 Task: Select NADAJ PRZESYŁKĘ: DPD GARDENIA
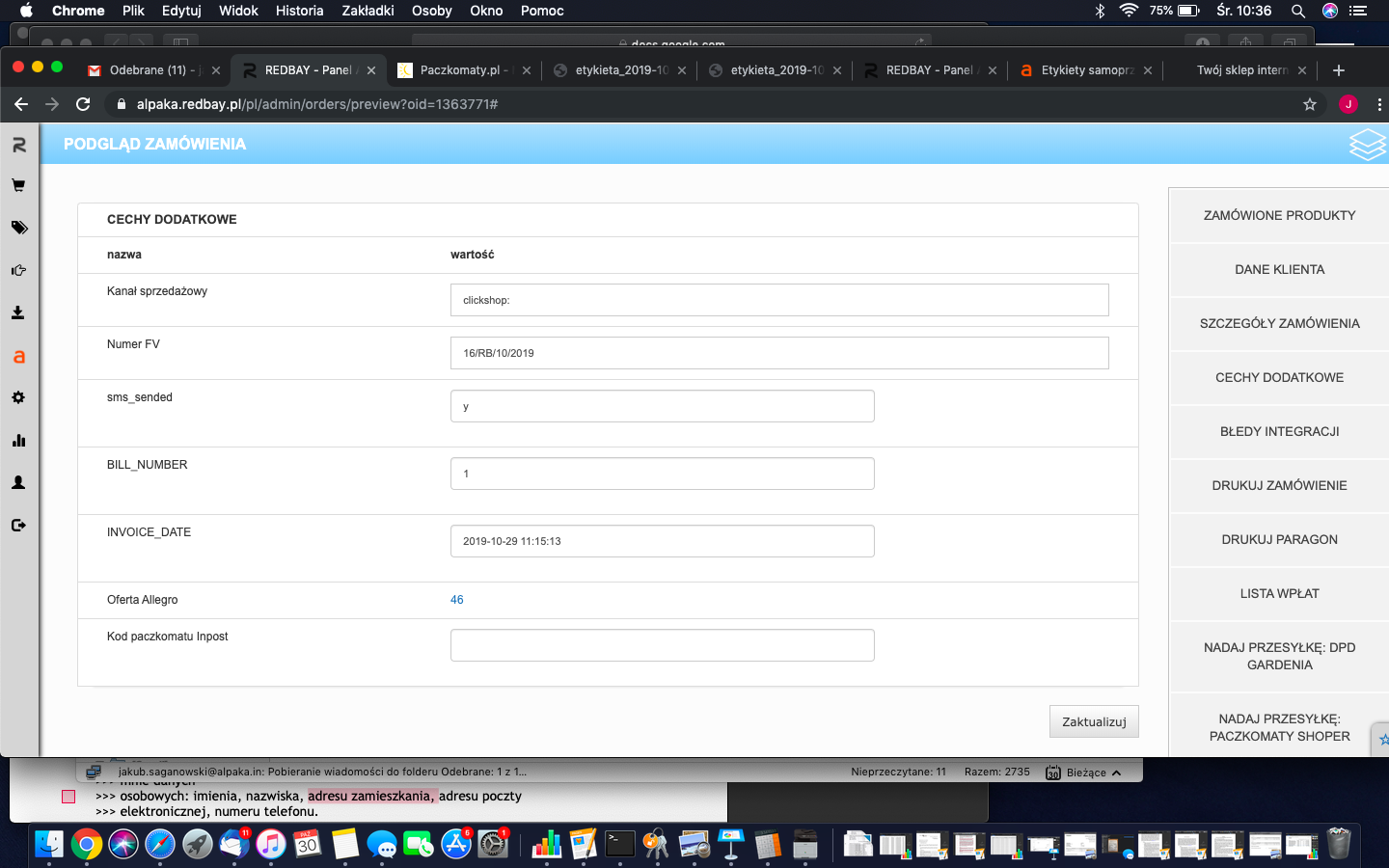click(1279, 656)
